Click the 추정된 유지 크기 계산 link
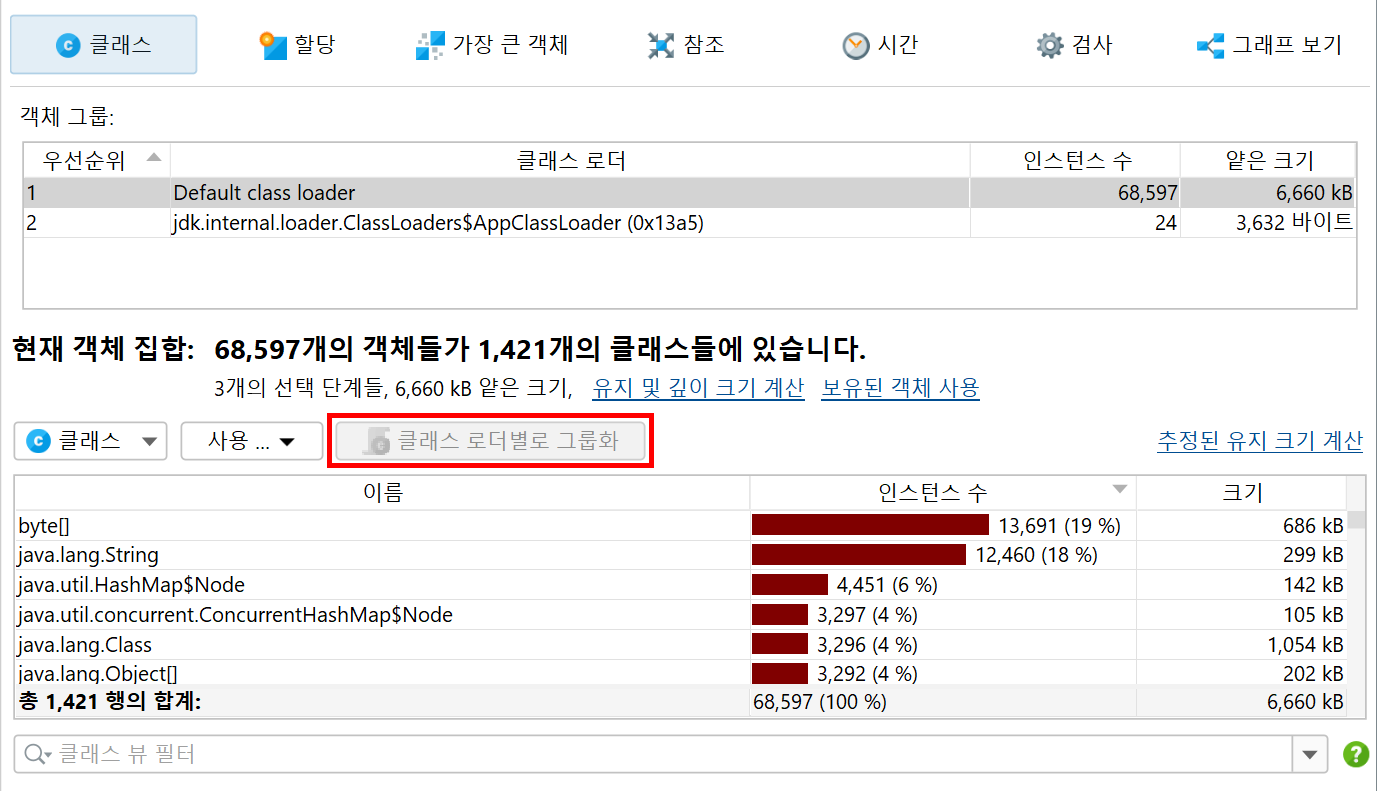This screenshot has height=791, width=1377. point(1260,441)
